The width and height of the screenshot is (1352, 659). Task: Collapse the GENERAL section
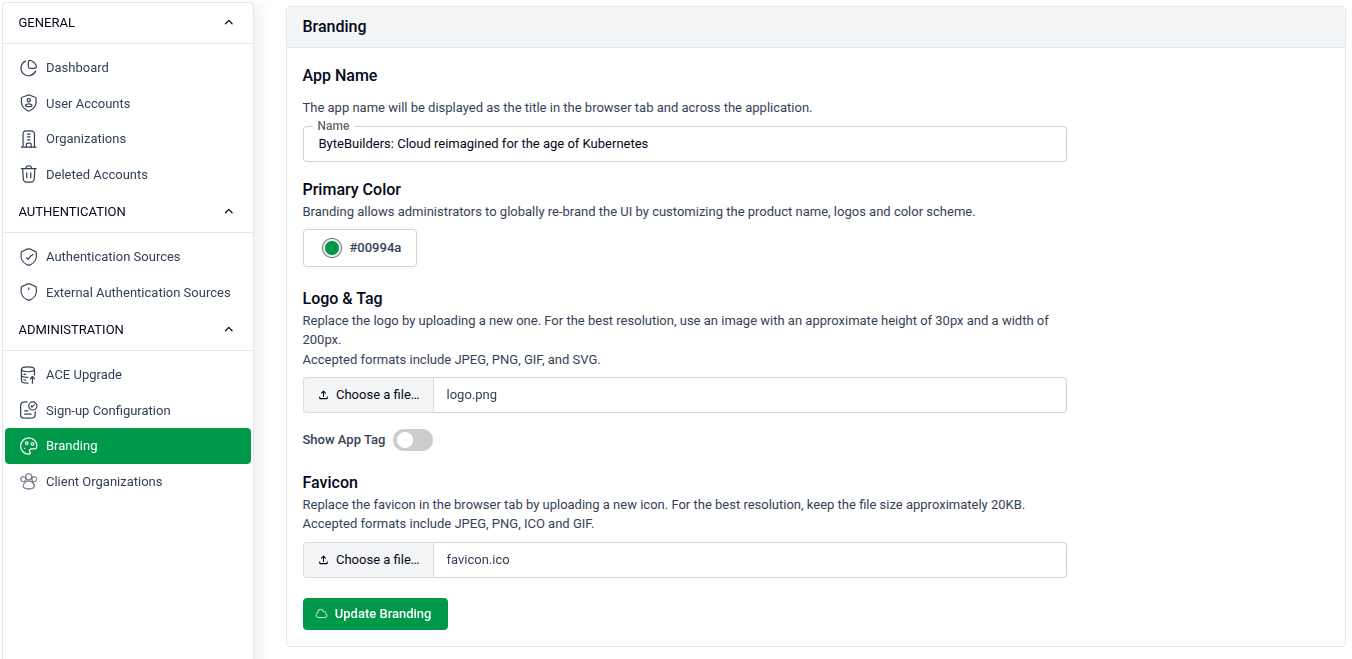pos(228,21)
